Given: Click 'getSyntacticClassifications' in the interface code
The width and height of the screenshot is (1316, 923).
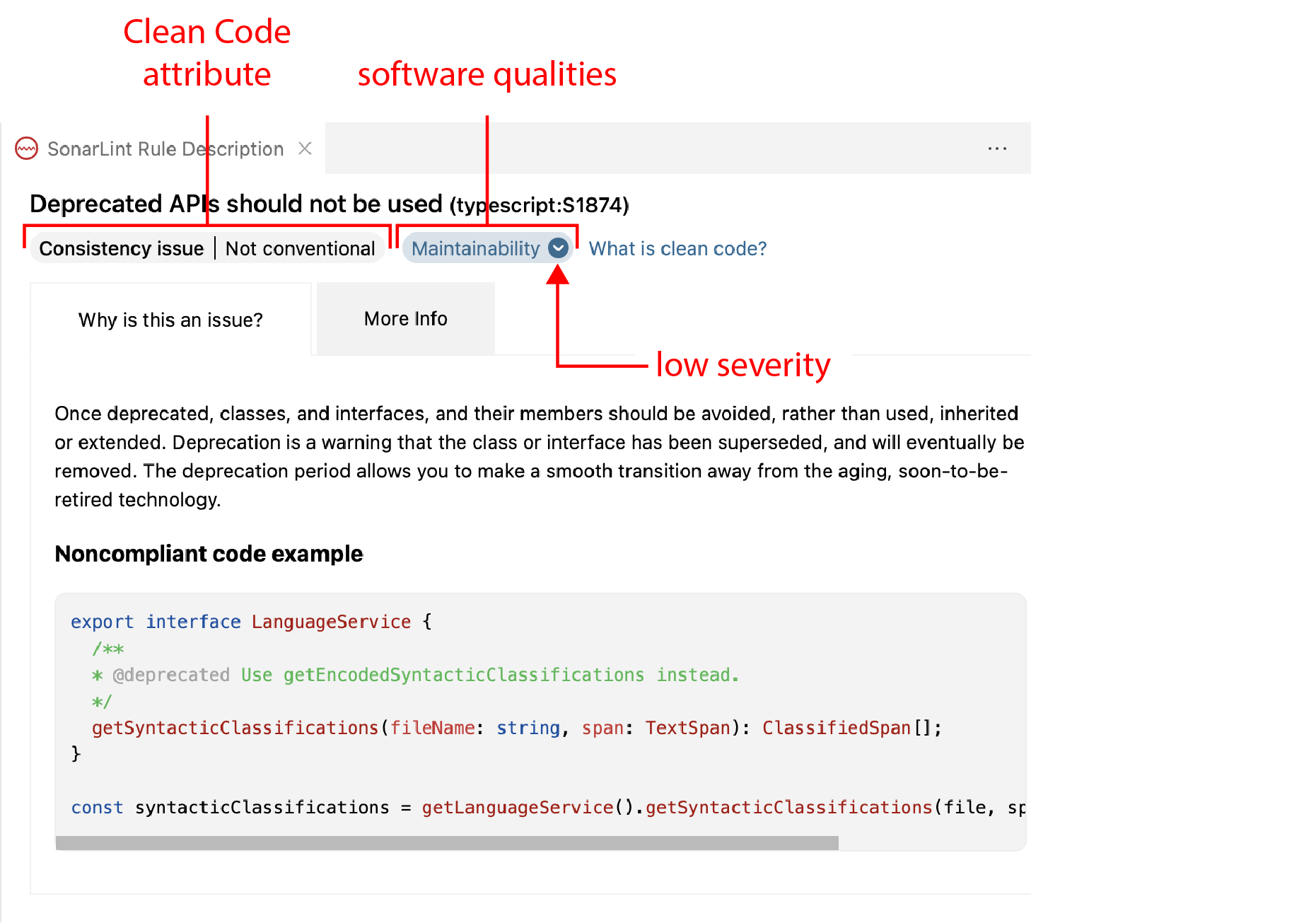Looking at the screenshot, I should 235,728.
